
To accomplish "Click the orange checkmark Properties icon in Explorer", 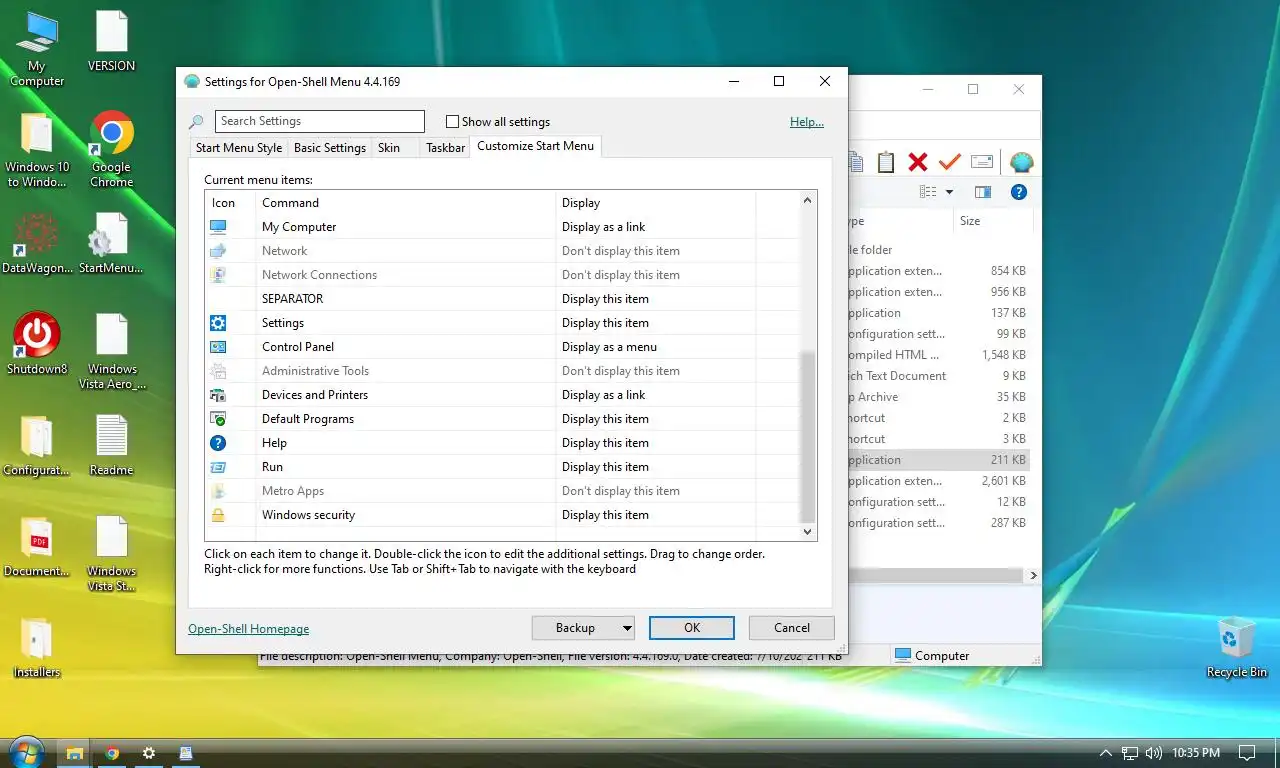I will click(x=950, y=162).
